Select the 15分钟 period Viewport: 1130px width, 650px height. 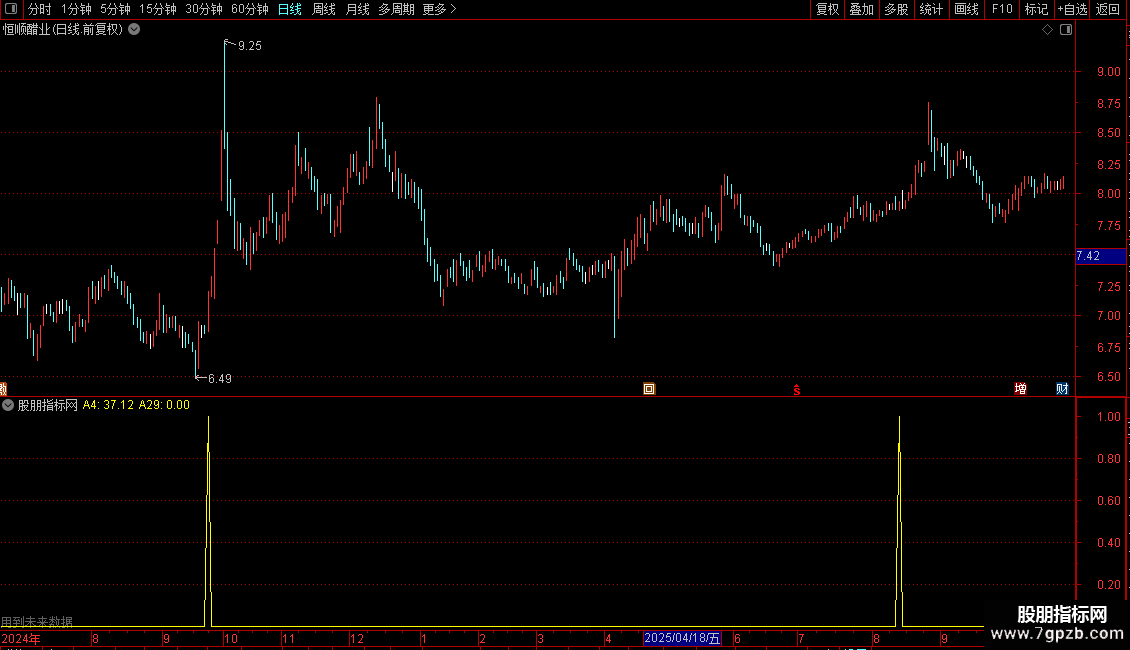click(x=158, y=9)
